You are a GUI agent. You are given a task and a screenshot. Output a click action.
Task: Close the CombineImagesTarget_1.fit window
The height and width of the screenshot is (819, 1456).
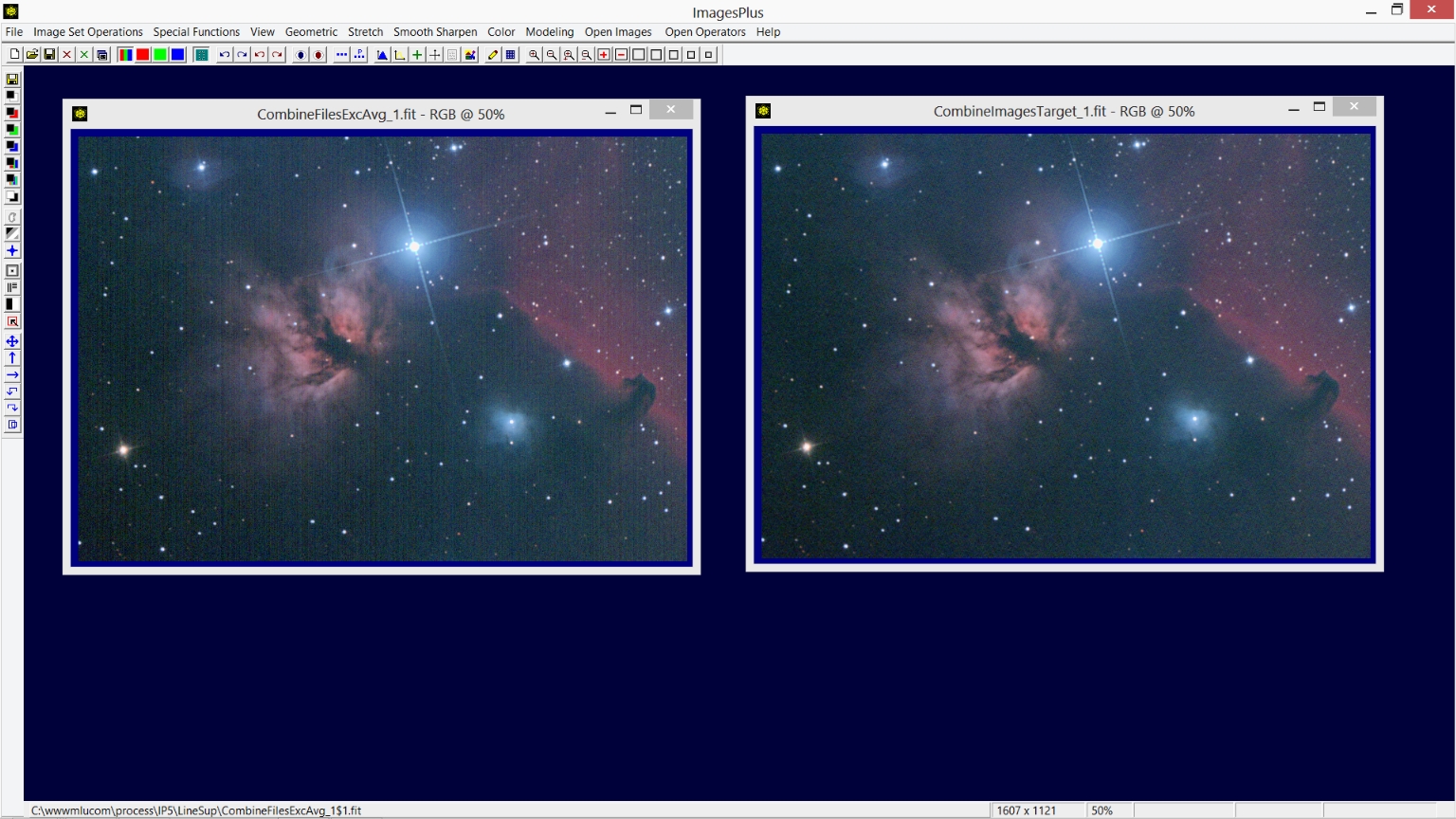(x=1354, y=107)
